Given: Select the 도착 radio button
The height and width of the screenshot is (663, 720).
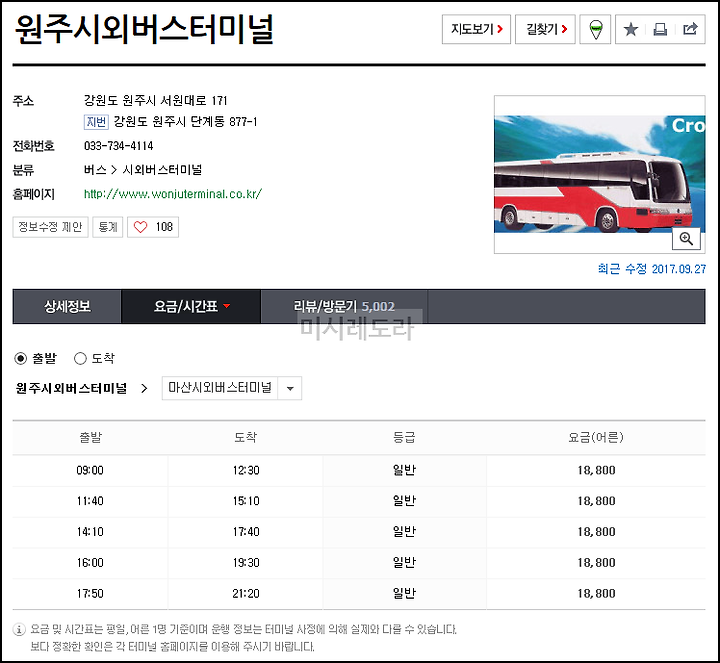Looking at the screenshot, I should coord(80,358).
